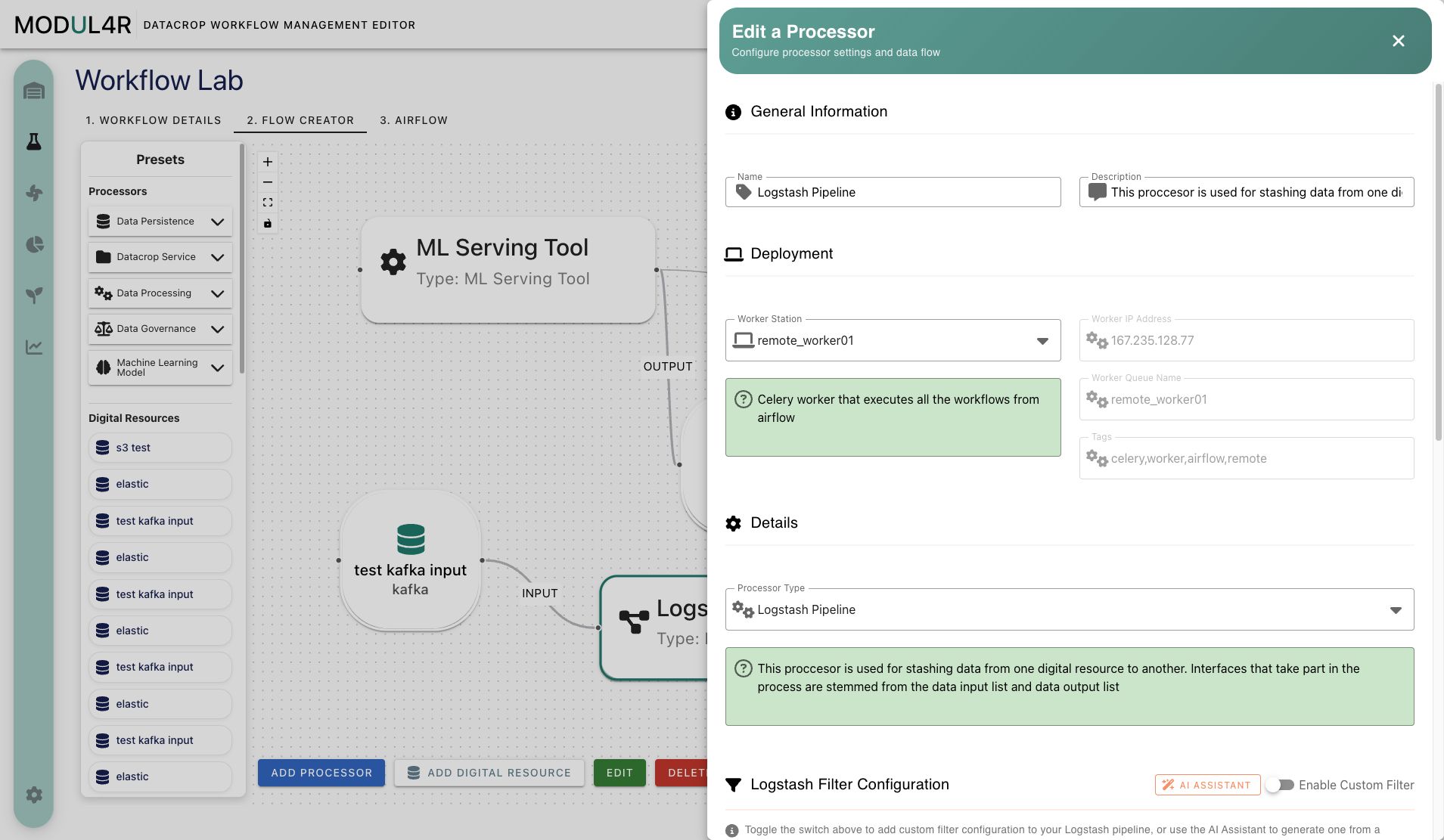Click the Logstash Filter Configuration funnel icon

[x=733, y=785]
